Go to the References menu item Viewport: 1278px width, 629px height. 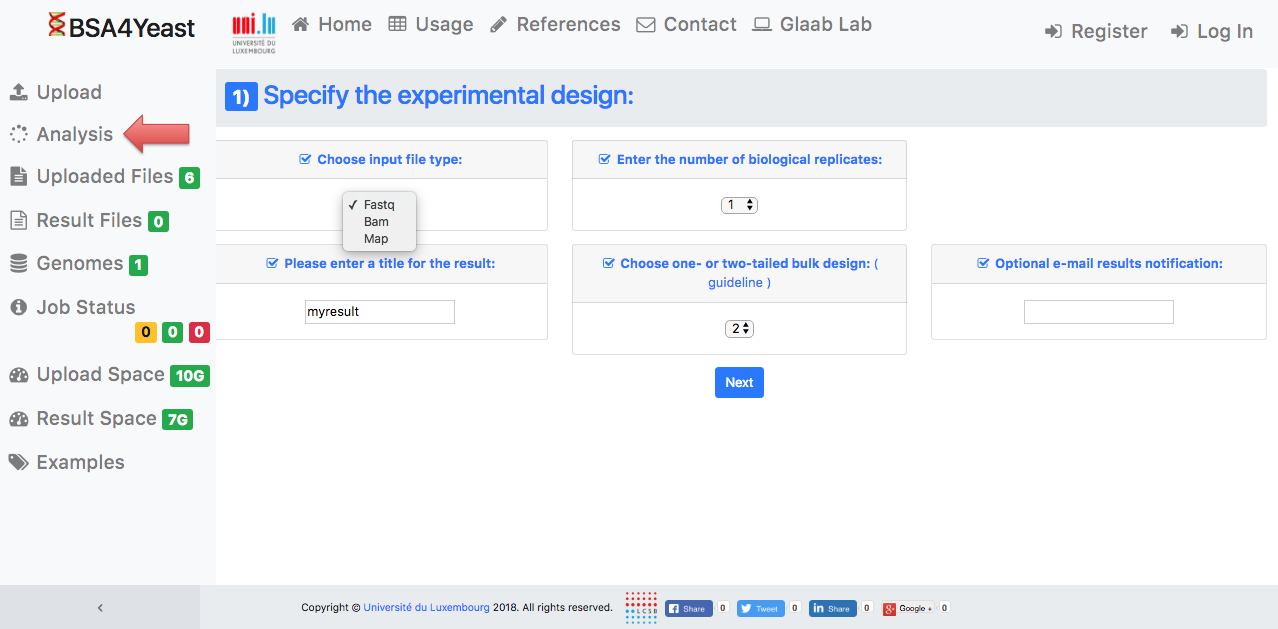(x=555, y=25)
